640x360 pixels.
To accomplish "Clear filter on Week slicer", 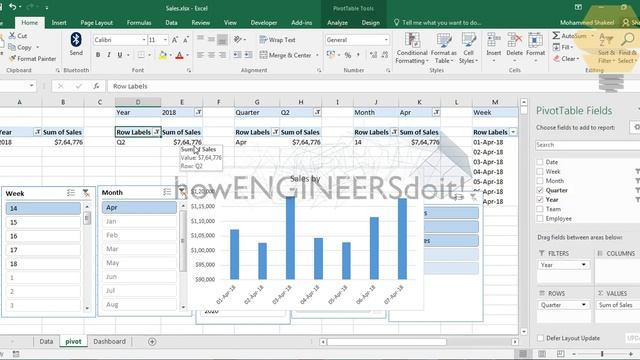I will point(86,193).
